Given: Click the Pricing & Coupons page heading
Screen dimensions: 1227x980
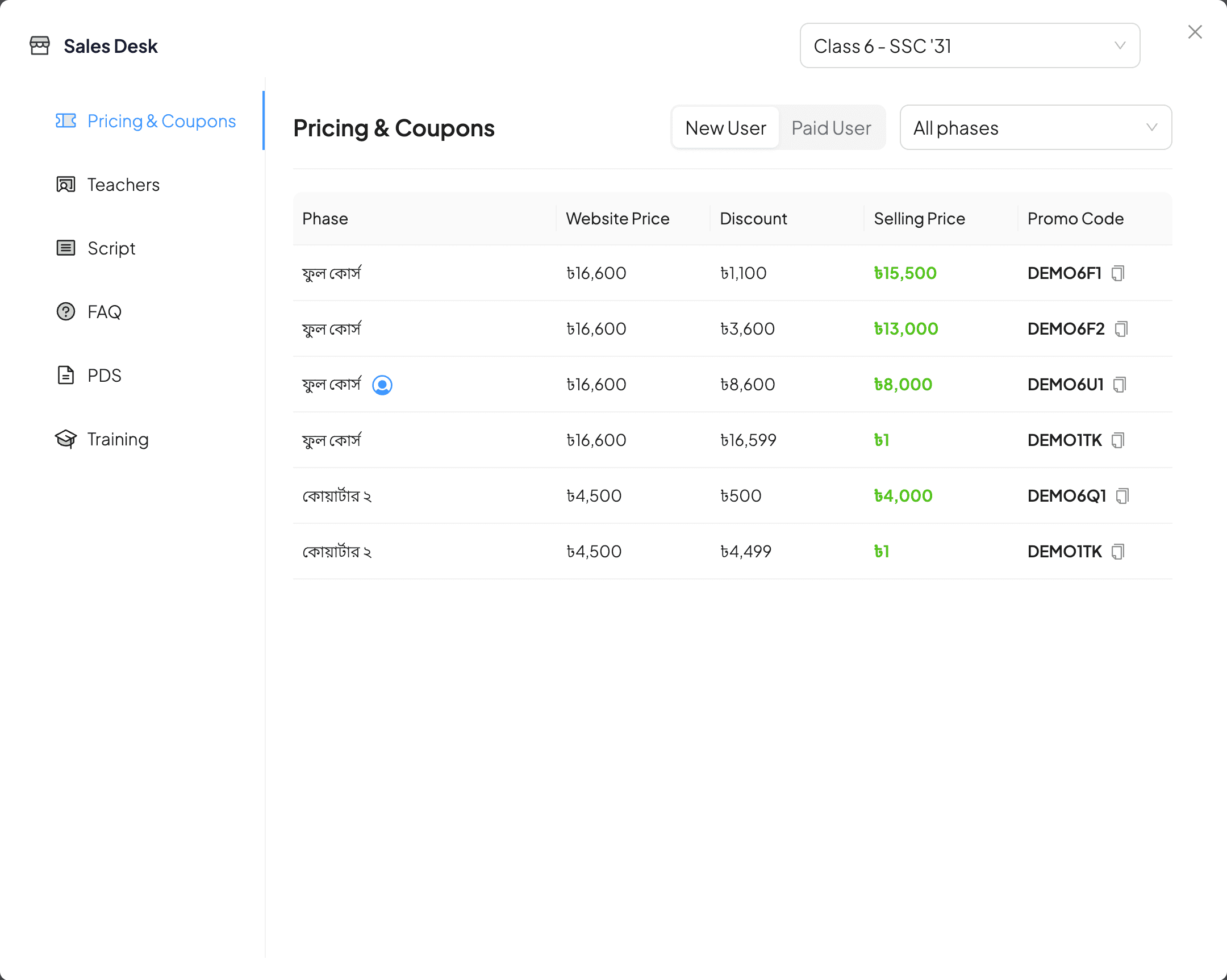Looking at the screenshot, I should pos(394,128).
